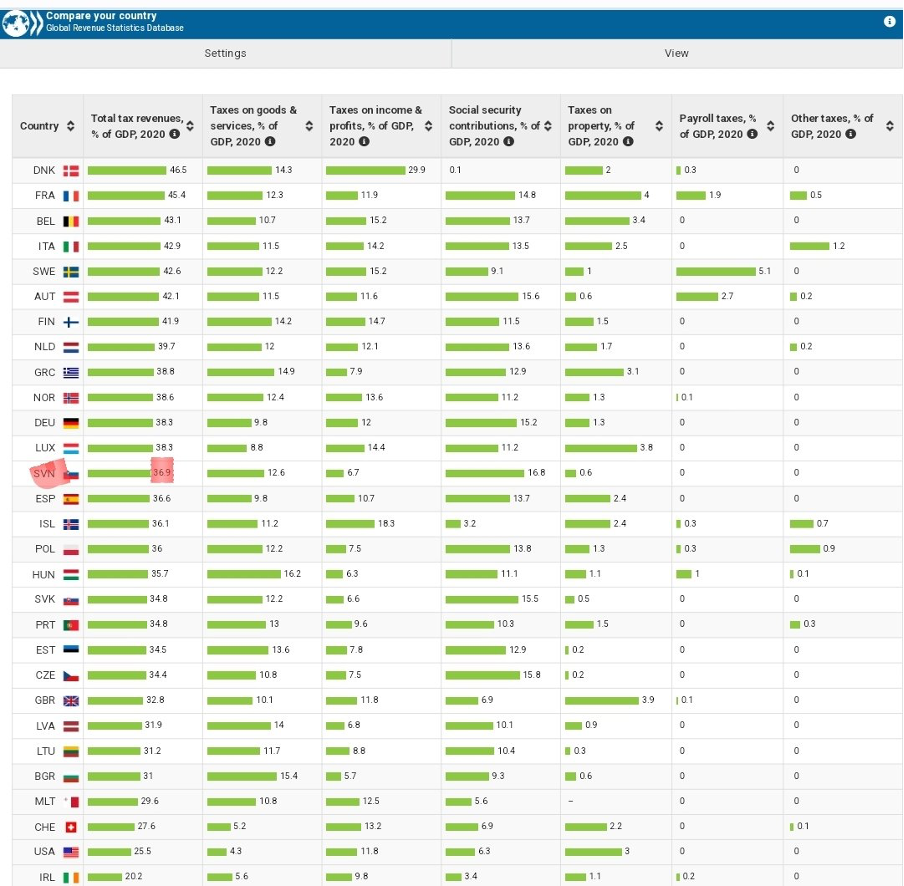Show info for Total tax revenues column

(x=174, y=134)
